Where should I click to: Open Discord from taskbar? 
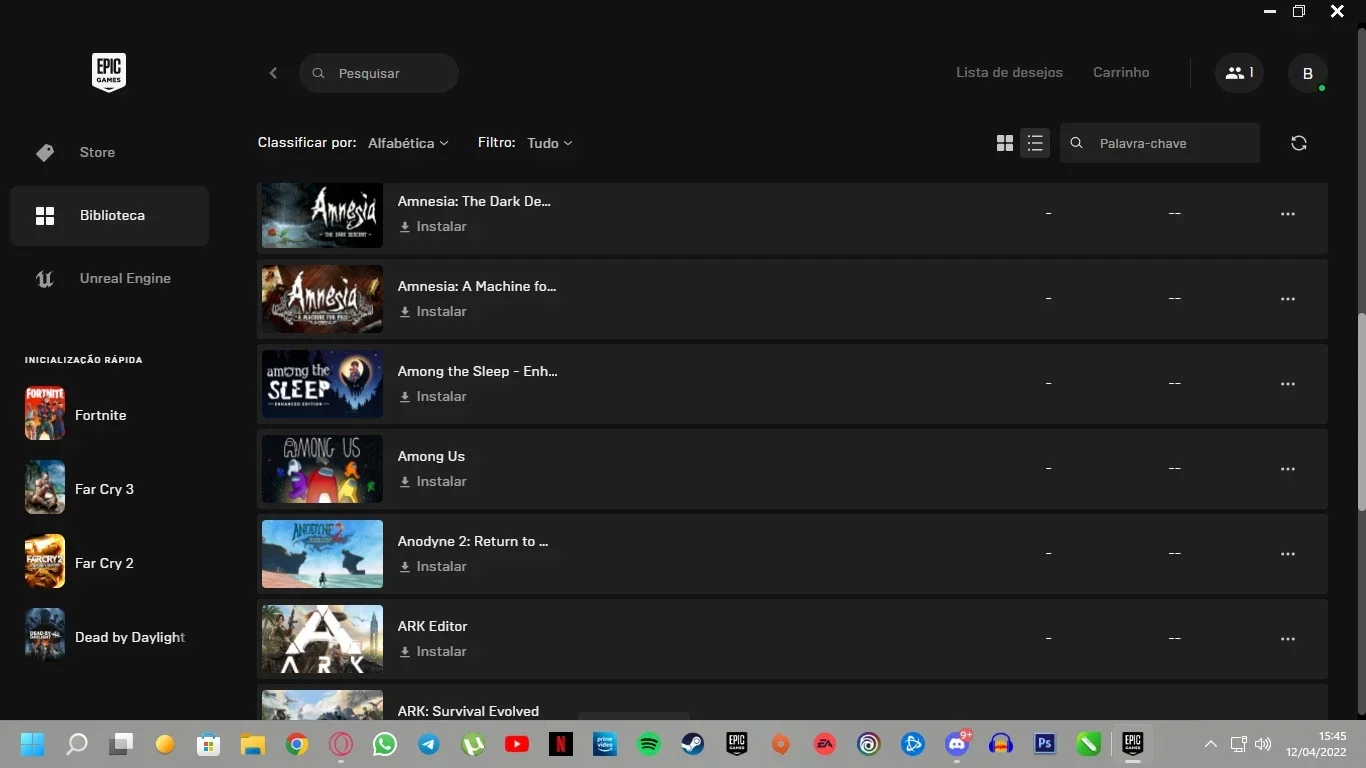tap(957, 744)
